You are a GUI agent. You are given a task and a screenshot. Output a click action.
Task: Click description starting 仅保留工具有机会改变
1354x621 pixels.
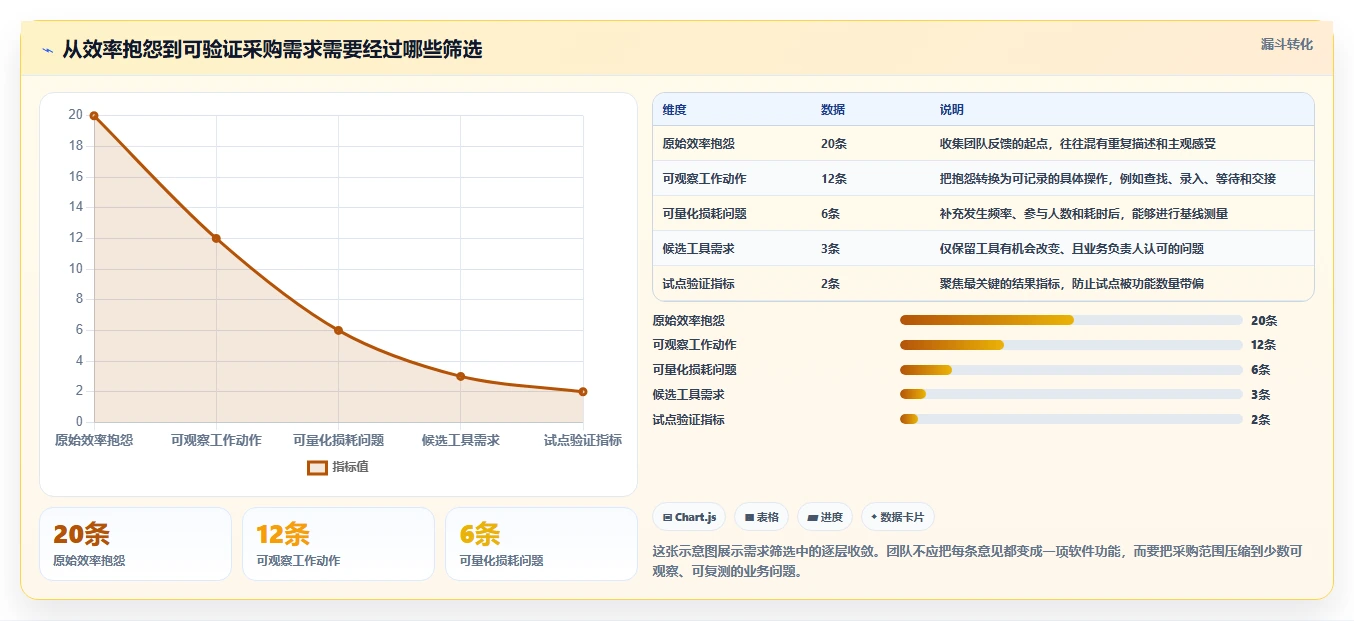click(1072, 249)
